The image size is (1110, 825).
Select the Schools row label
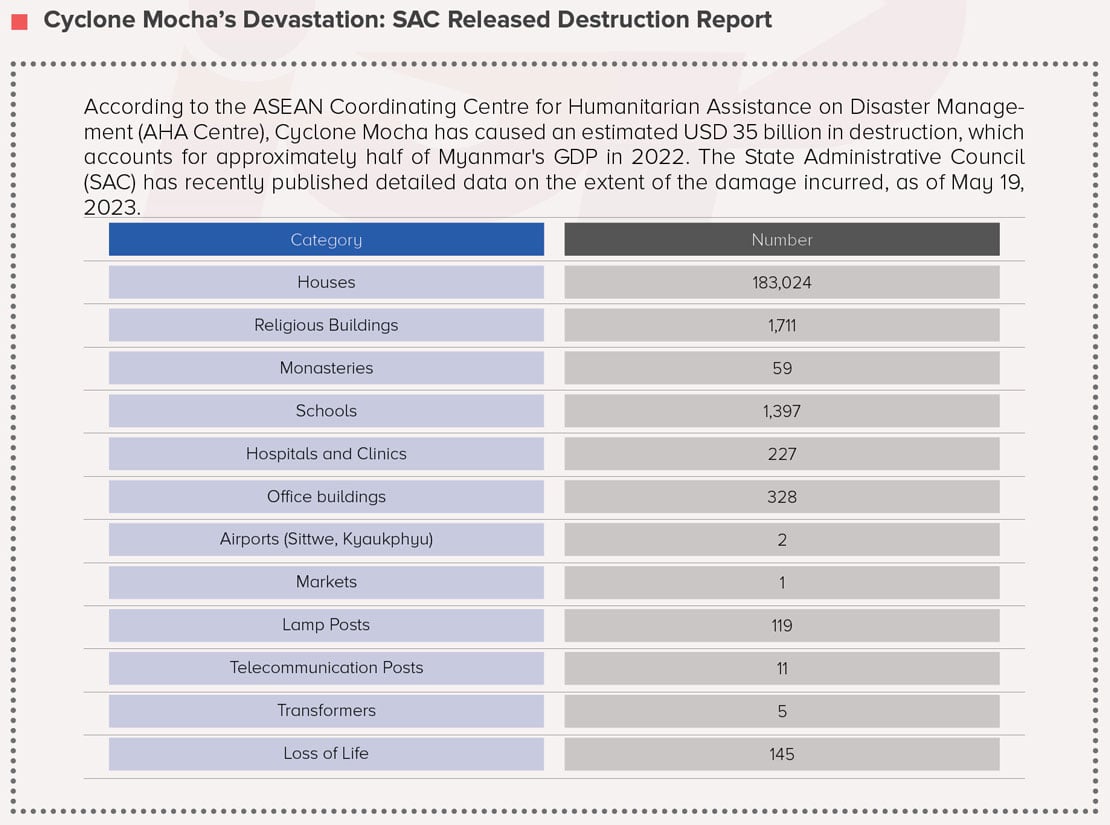pyautogui.click(x=326, y=411)
